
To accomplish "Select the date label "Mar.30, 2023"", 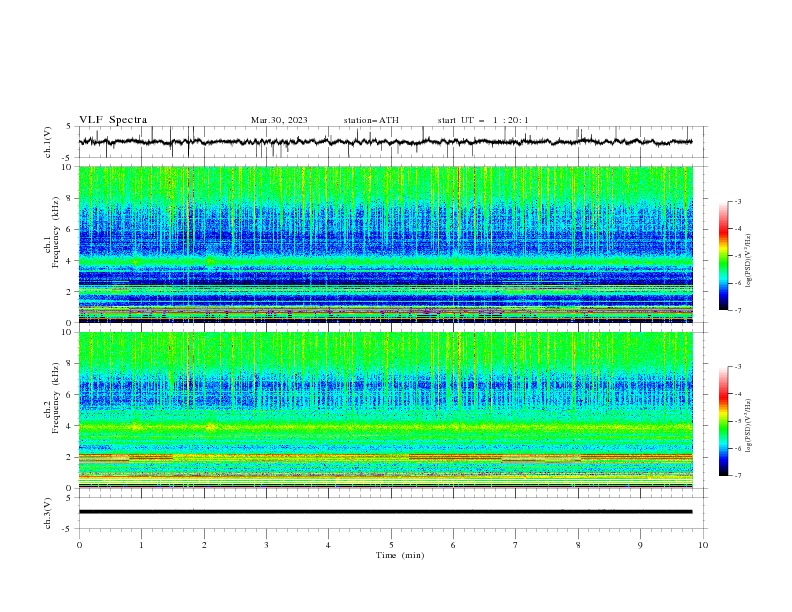I will pyautogui.click(x=279, y=120).
